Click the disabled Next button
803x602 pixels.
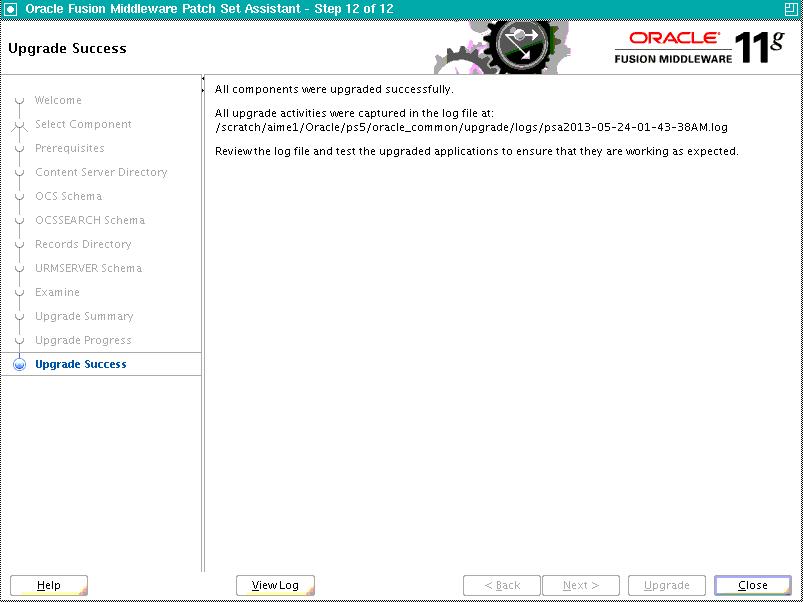point(581,585)
